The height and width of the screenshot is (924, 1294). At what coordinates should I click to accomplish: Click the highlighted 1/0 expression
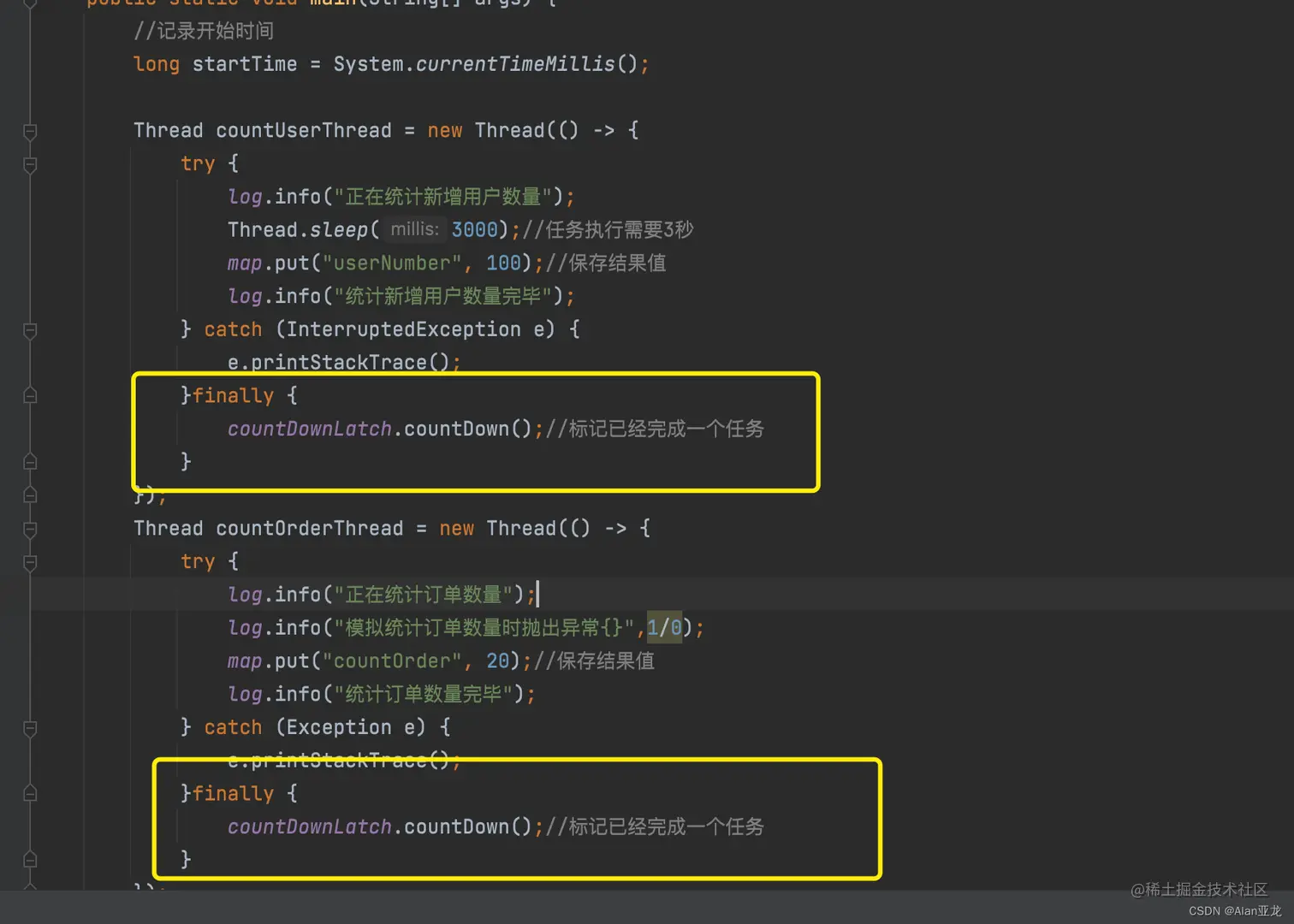[664, 628]
